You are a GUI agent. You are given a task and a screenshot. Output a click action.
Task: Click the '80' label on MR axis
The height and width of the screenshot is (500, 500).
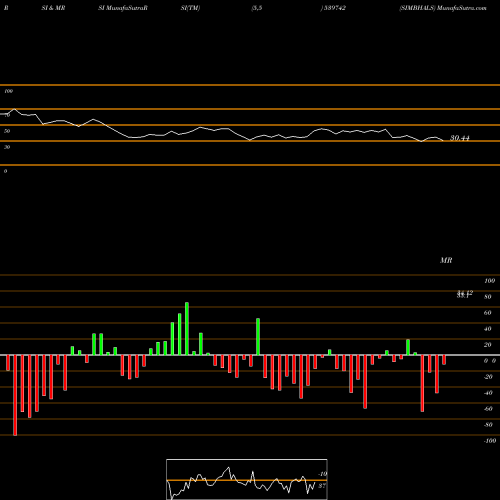[x=487, y=297]
